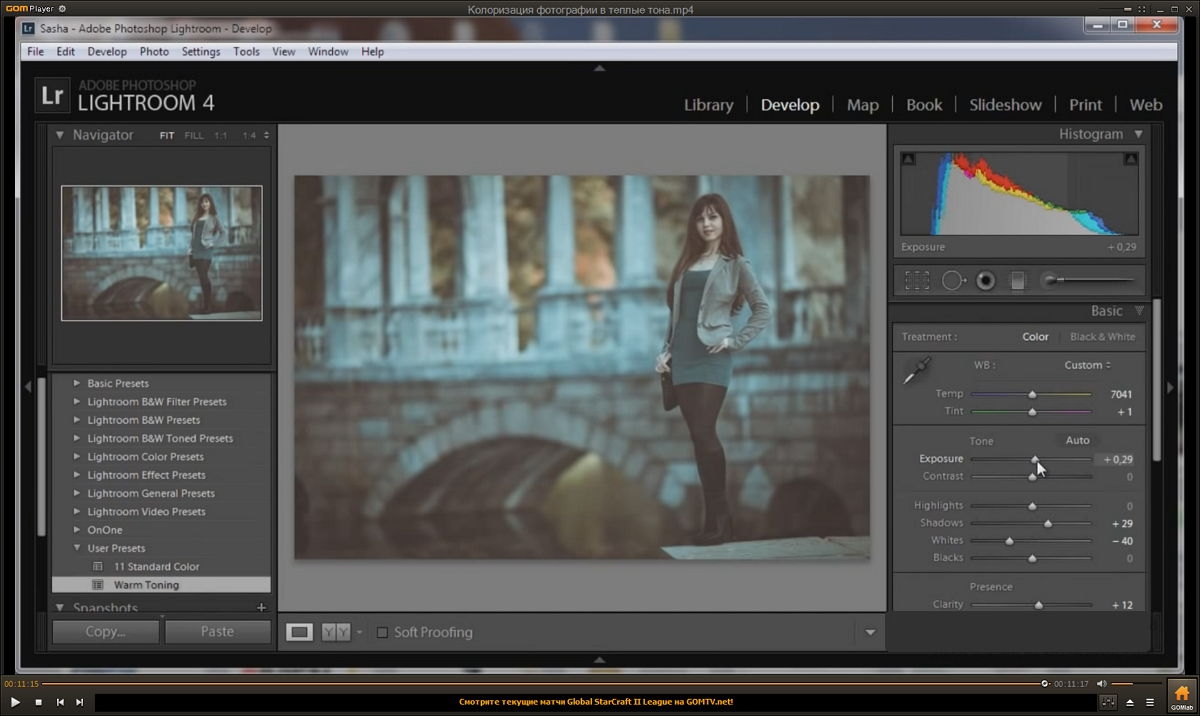Open the WB Custom dropdown

point(1087,365)
